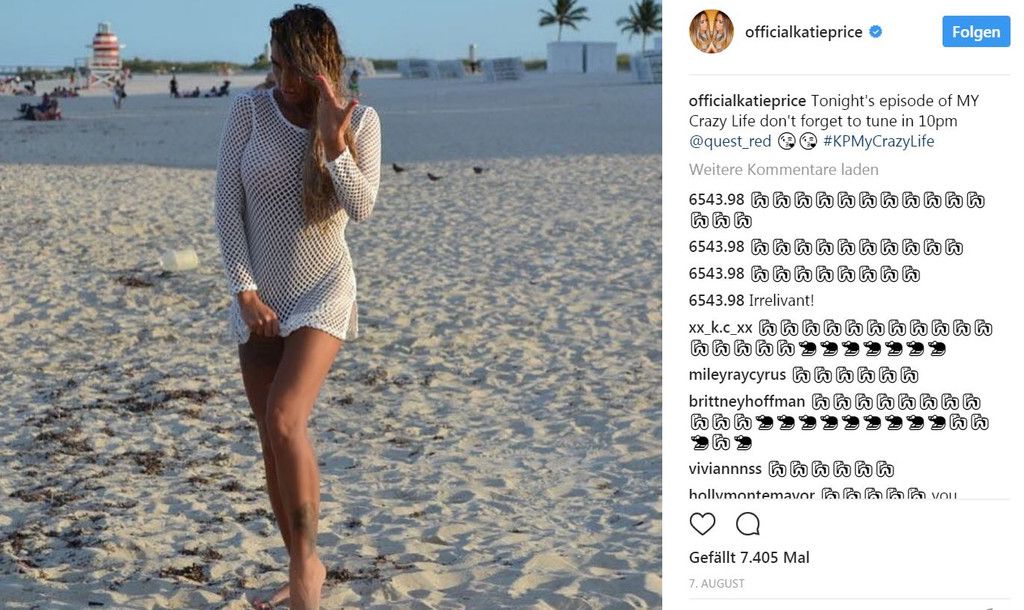Image resolution: width=1024 pixels, height=610 pixels.
Task: Open the @quest_red mention
Action: [x=729, y=141]
